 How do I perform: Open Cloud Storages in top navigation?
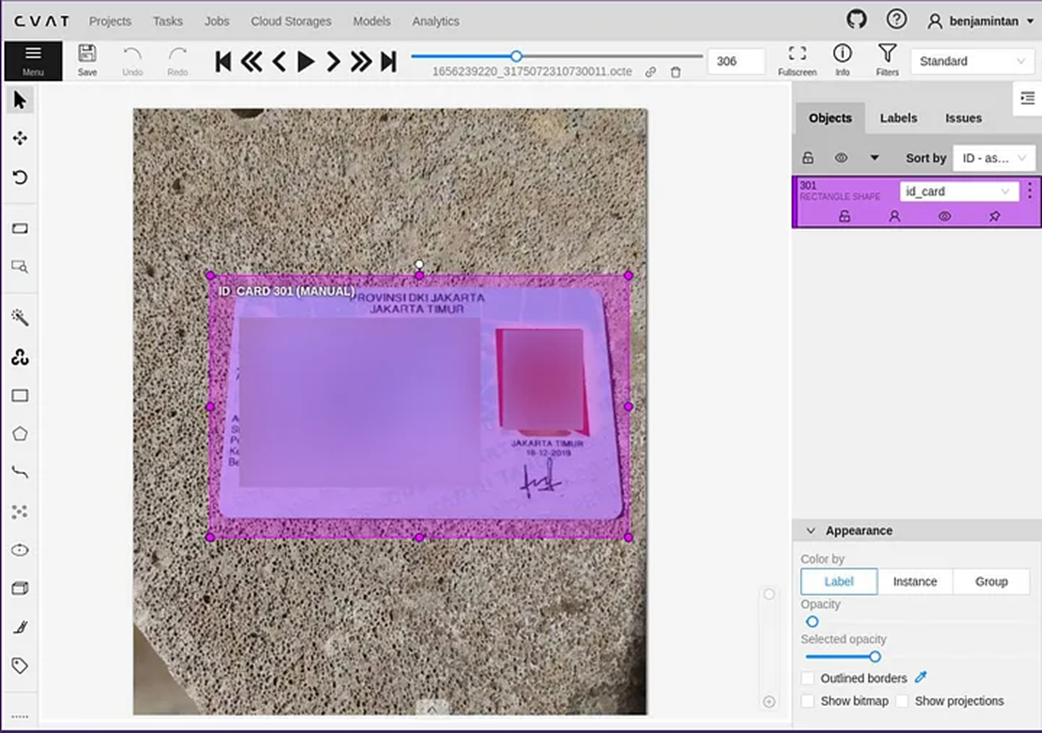291,21
